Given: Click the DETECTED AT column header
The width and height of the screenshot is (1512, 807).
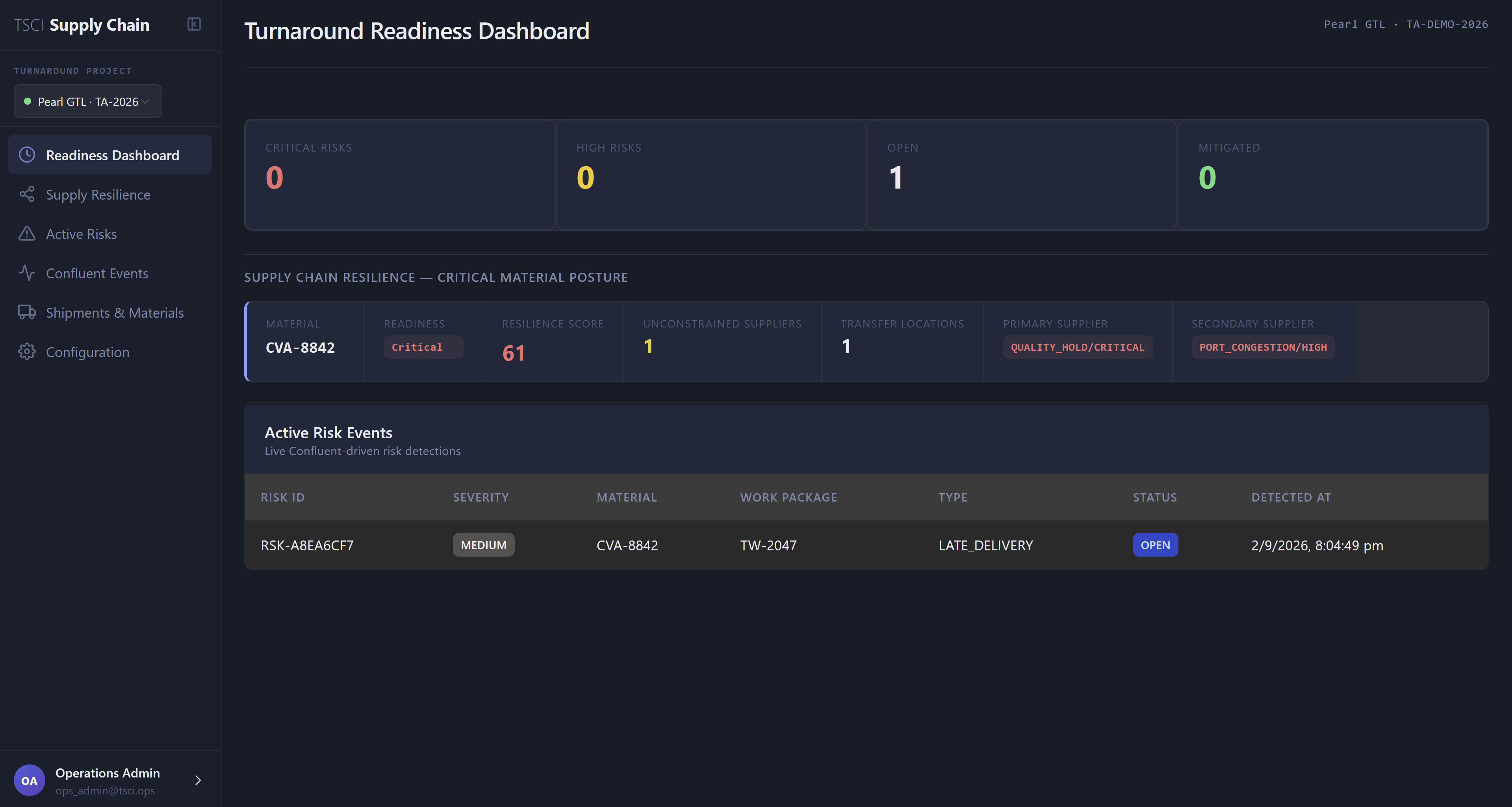Looking at the screenshot, I should pos(1291,497).
